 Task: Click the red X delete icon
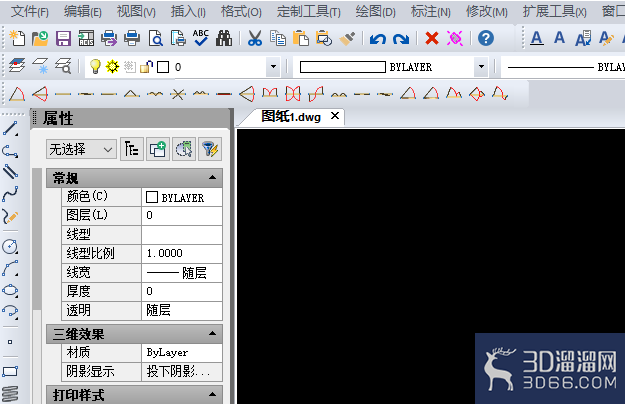(432, 39)
